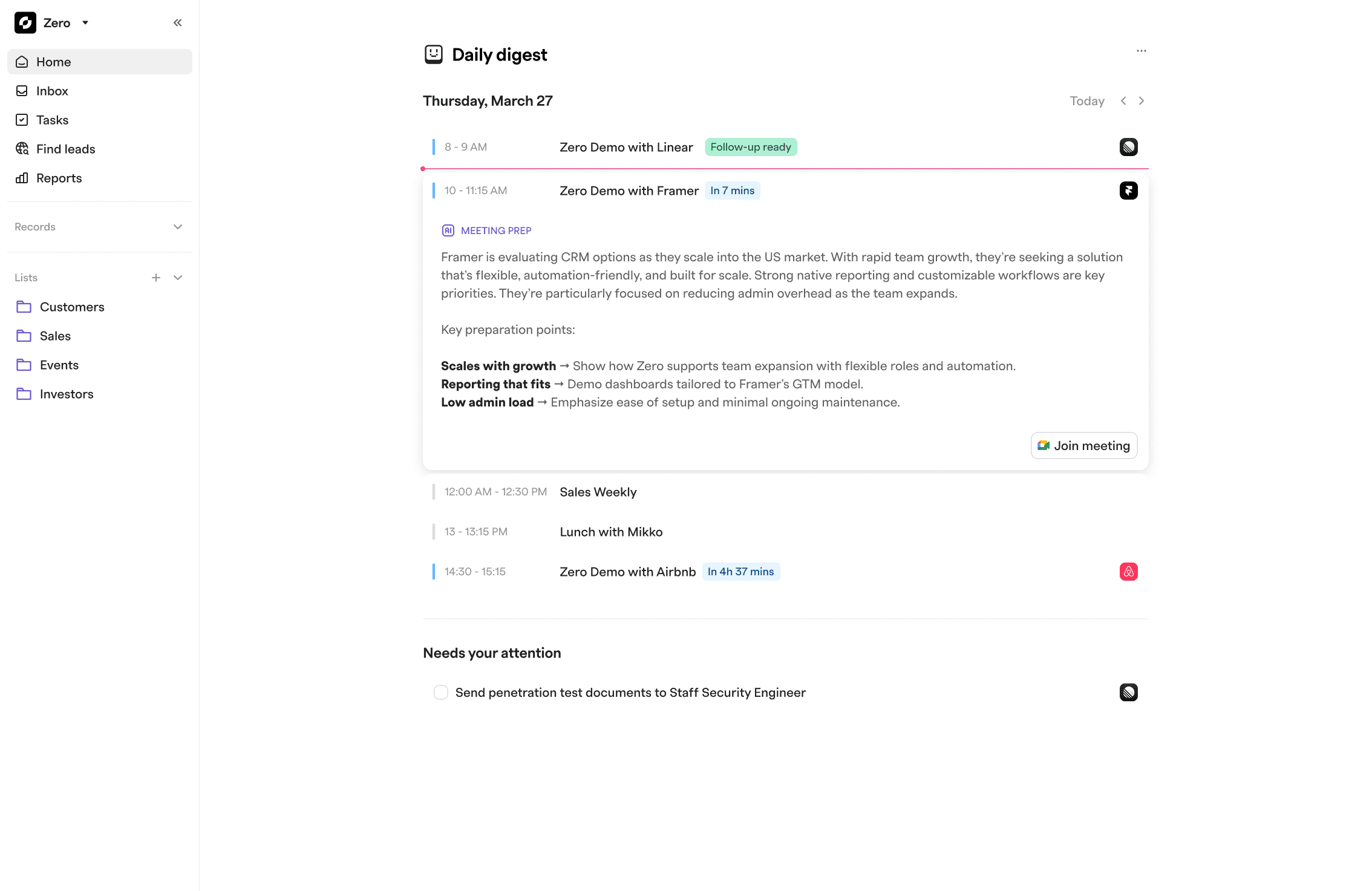Open the Investors list folder
This screenshot has height=891, width=1372.
point(100,394)
